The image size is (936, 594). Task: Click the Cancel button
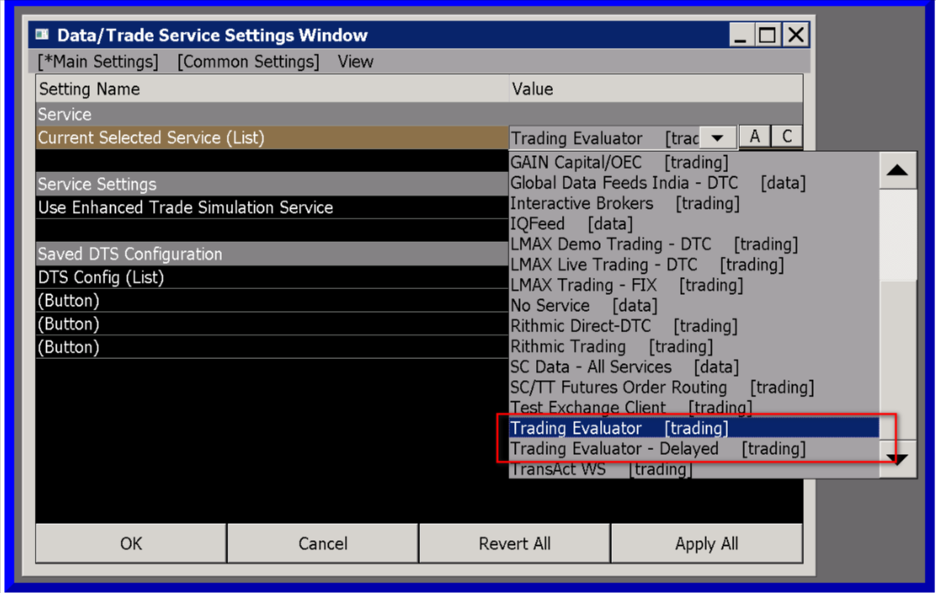click(x=323, y=543)
